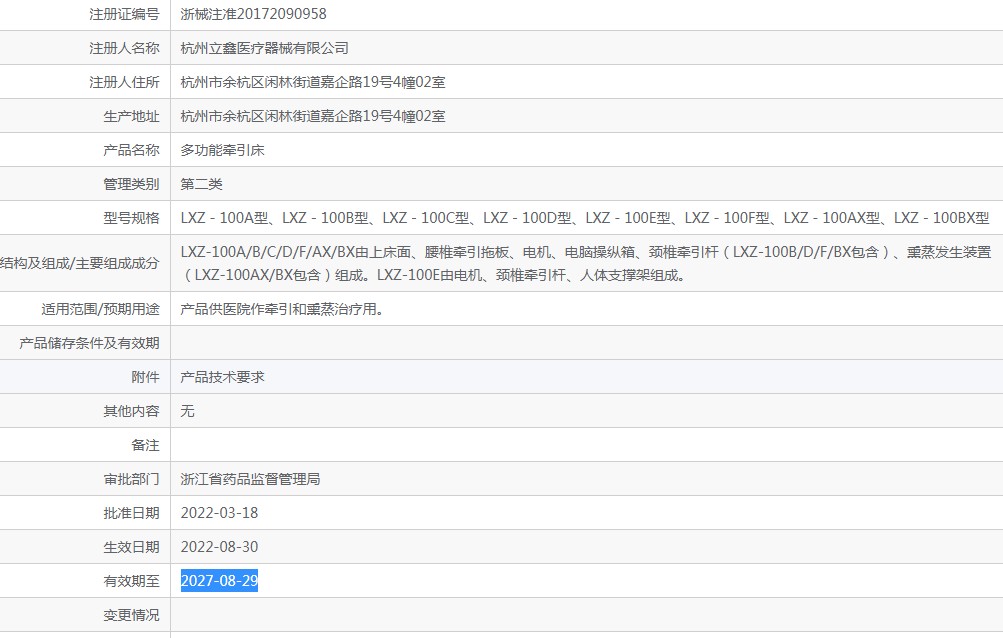Click intended use text 产品供医院作牵引和熏蒸治疗用
The image size is (1003, 638).
pyautogui.click(x=282, y=309)
